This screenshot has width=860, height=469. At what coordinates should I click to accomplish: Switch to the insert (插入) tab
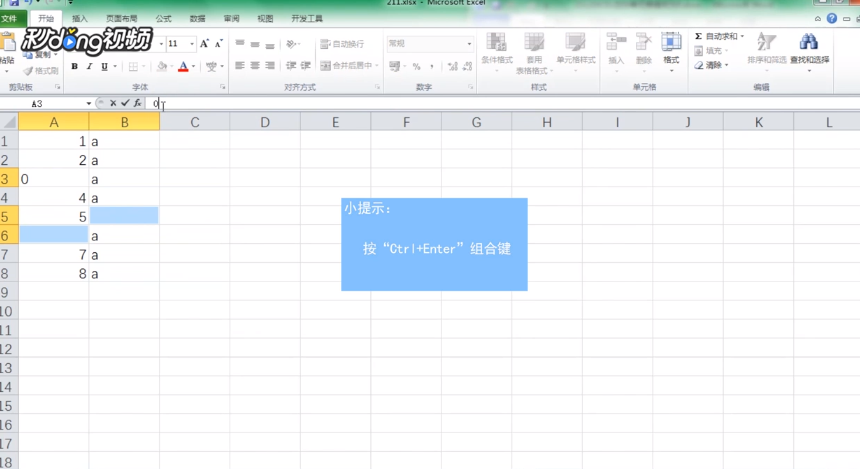point(80,19)
